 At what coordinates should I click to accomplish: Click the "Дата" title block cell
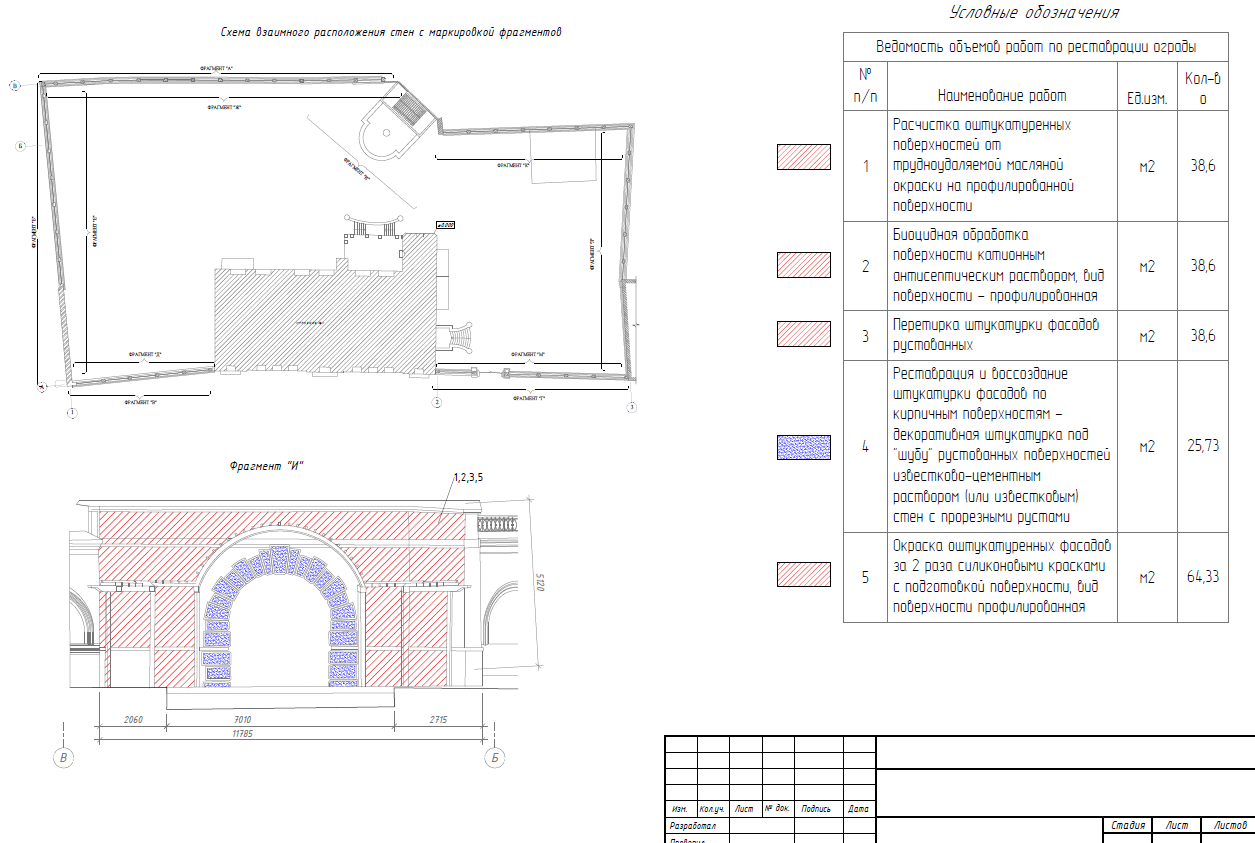tap(859, 808)
